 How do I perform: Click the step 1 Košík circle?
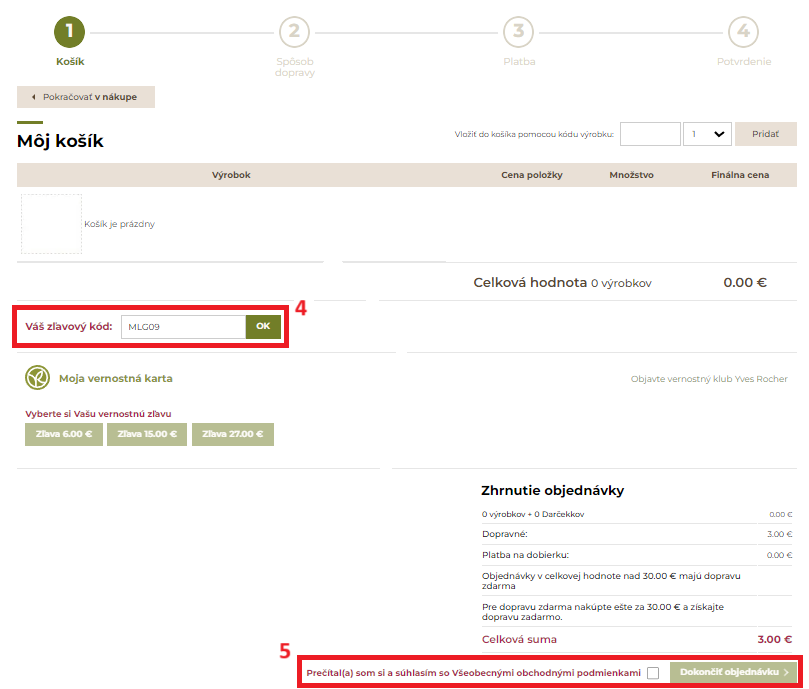coord(70,31)
